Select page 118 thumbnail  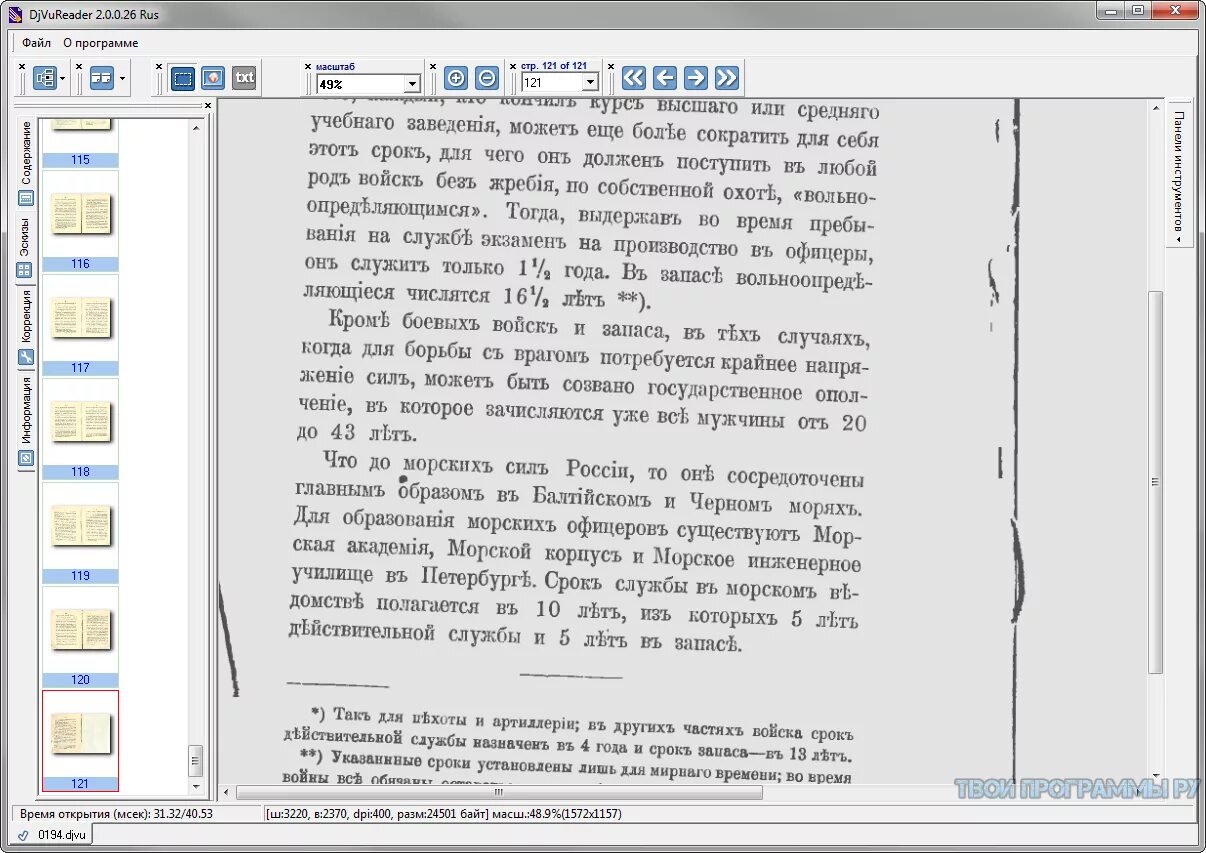tap(80, 428)
